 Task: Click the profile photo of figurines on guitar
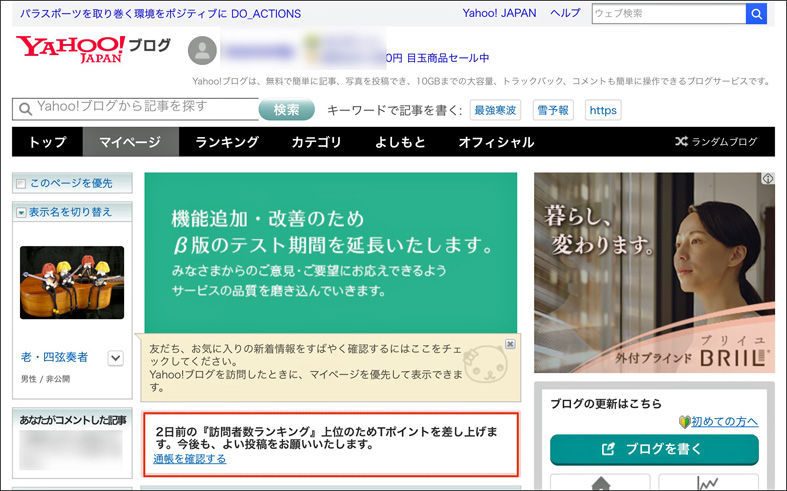tap(72, 283)
